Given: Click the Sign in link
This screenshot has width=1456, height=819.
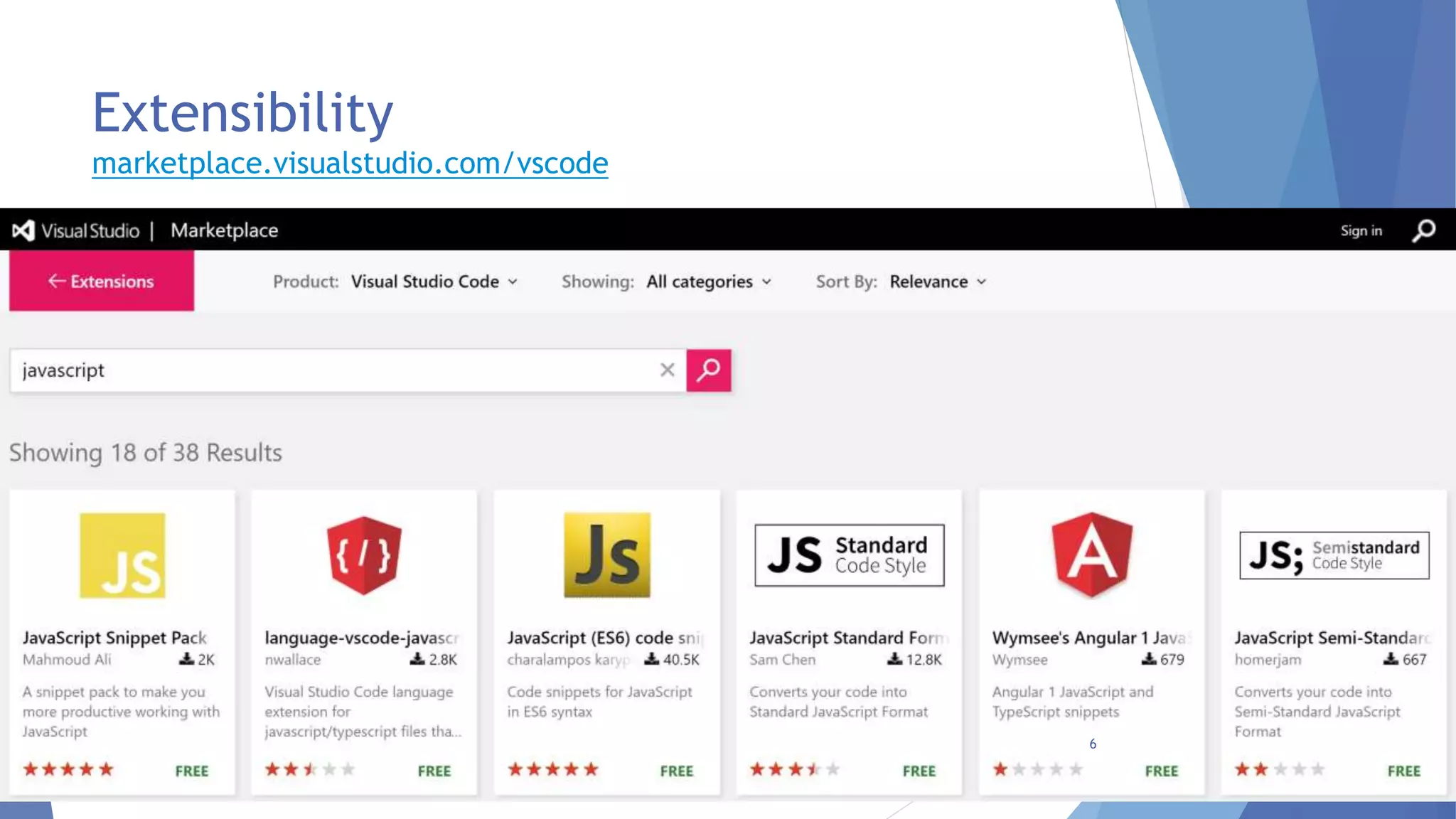Looking at the screenshot, I should [x=1361, y=230].
